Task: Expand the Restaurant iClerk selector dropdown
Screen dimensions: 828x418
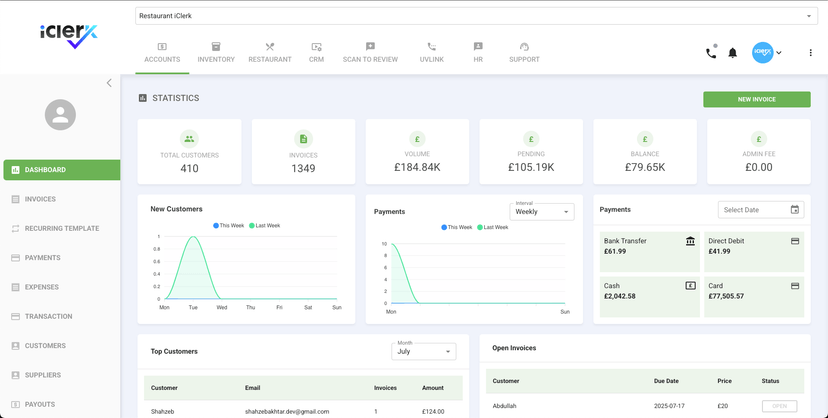Action: pyautogui.click(x=809, y=17)
